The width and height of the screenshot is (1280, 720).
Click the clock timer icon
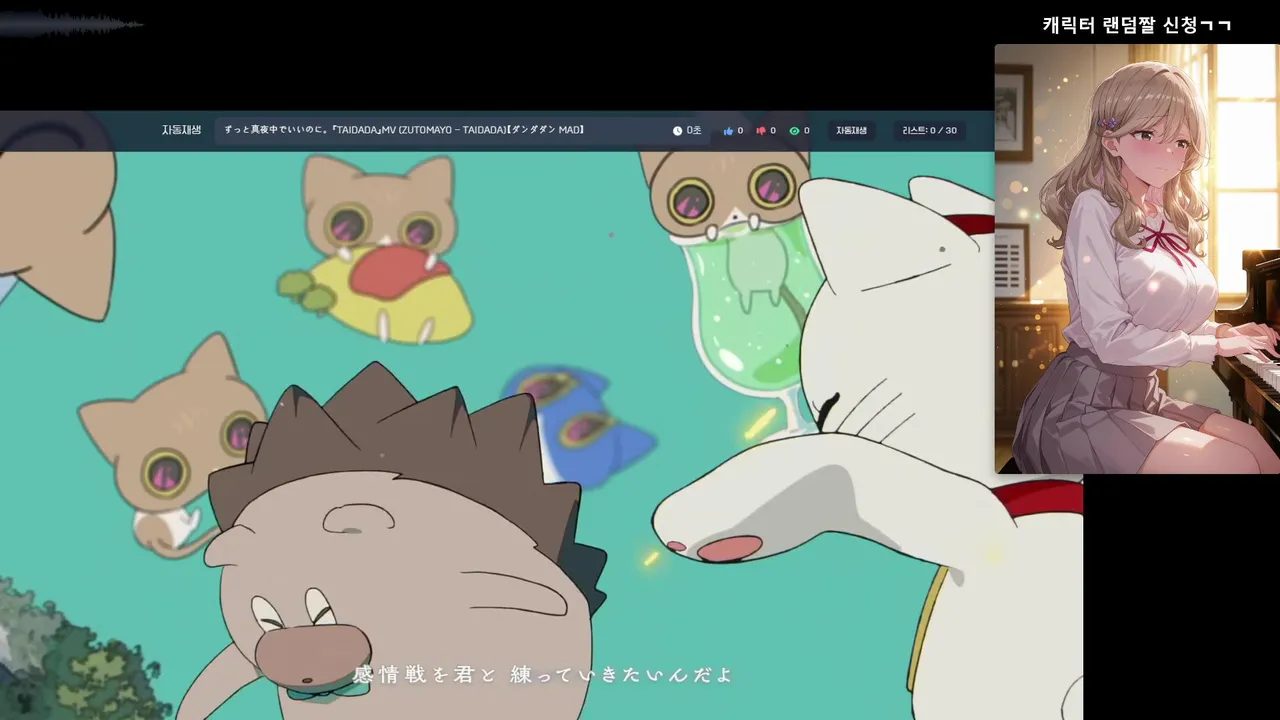(x=677, y=131)
